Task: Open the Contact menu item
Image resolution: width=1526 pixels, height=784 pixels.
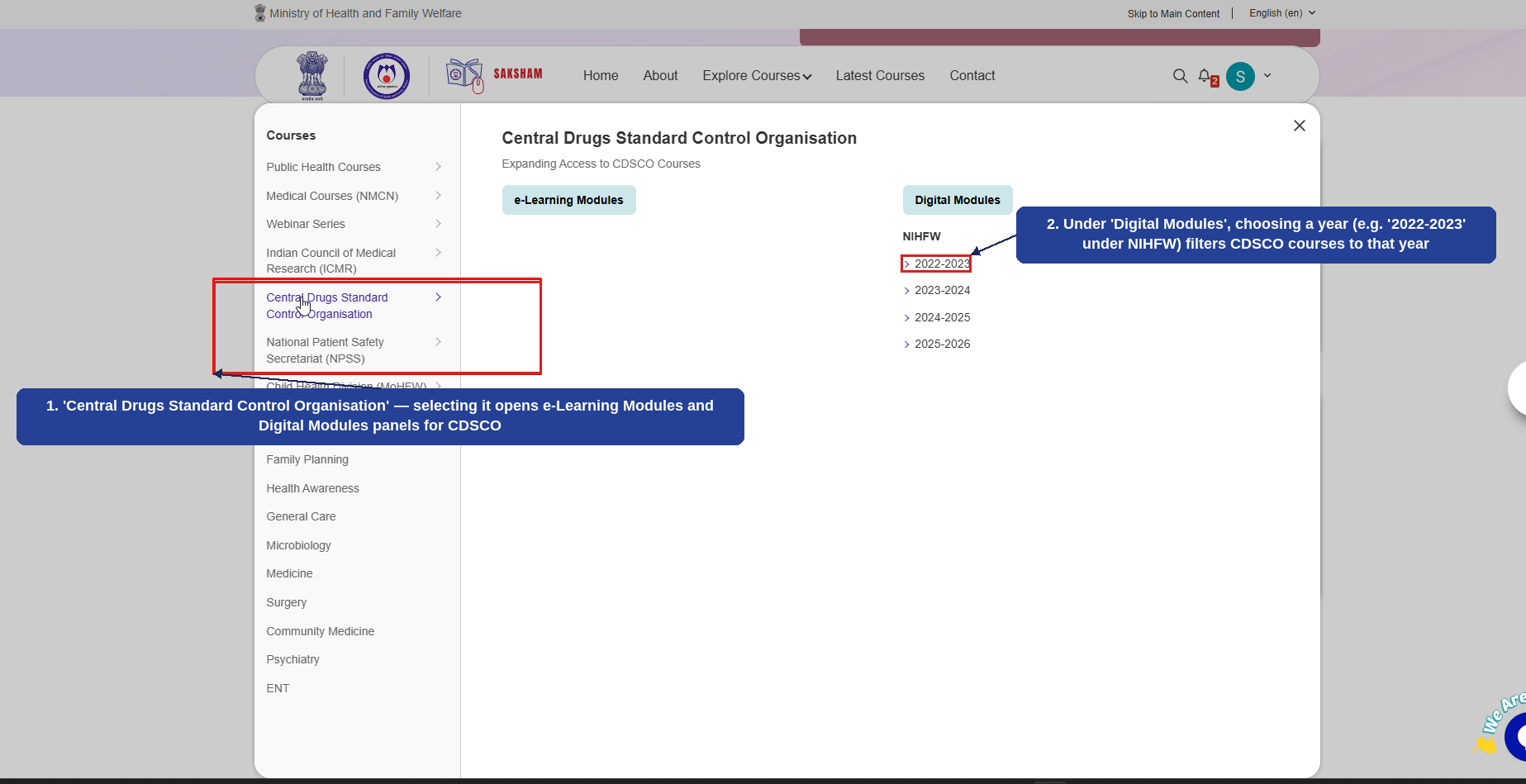Action: tap(972, 75)
